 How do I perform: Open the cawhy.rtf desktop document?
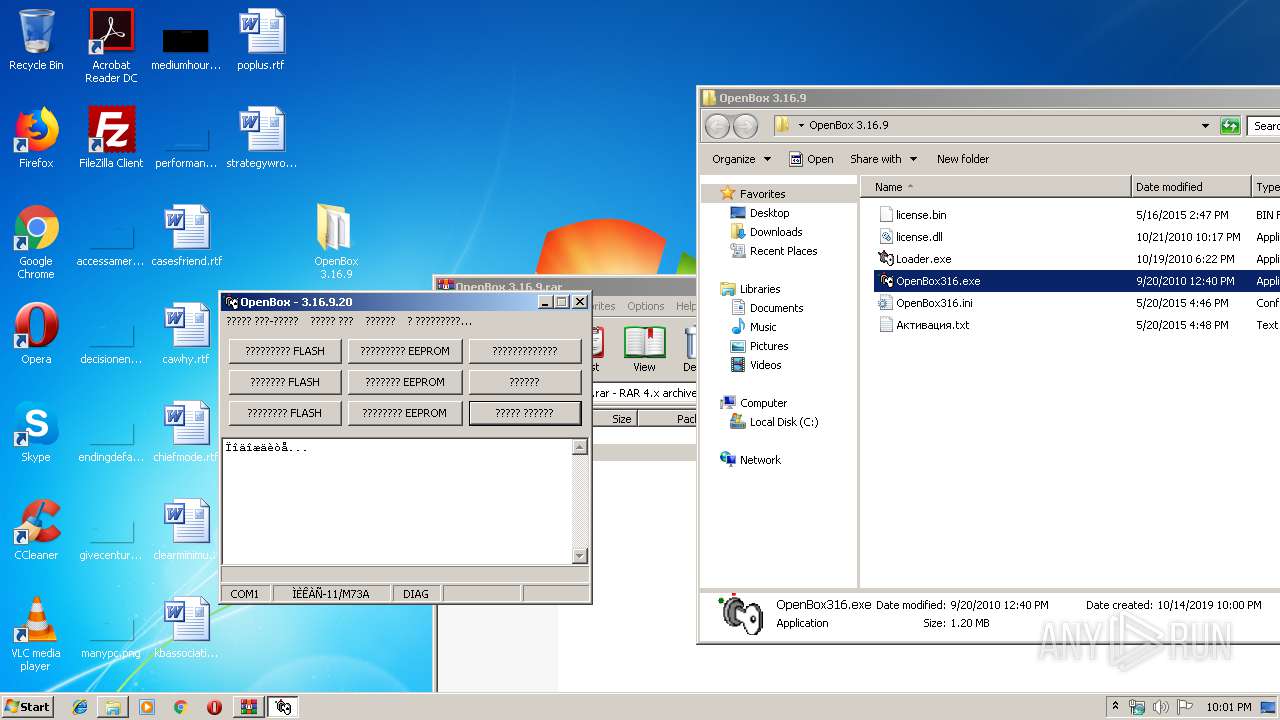(187, 334)
